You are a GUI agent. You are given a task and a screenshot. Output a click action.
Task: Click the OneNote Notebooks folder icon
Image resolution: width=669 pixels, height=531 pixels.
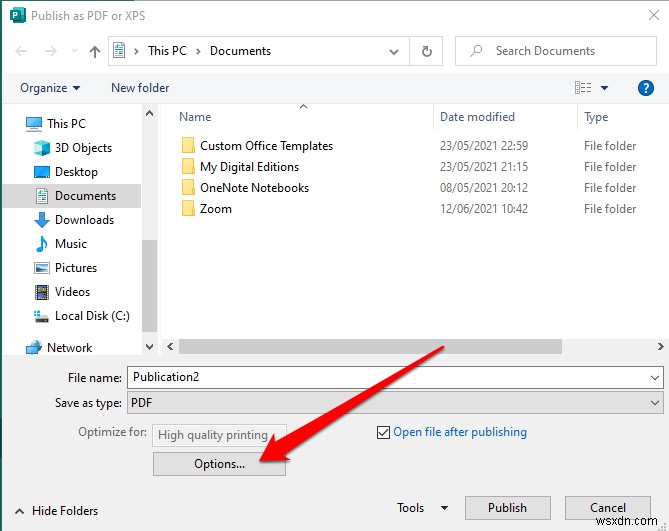(x=188, y=187)
